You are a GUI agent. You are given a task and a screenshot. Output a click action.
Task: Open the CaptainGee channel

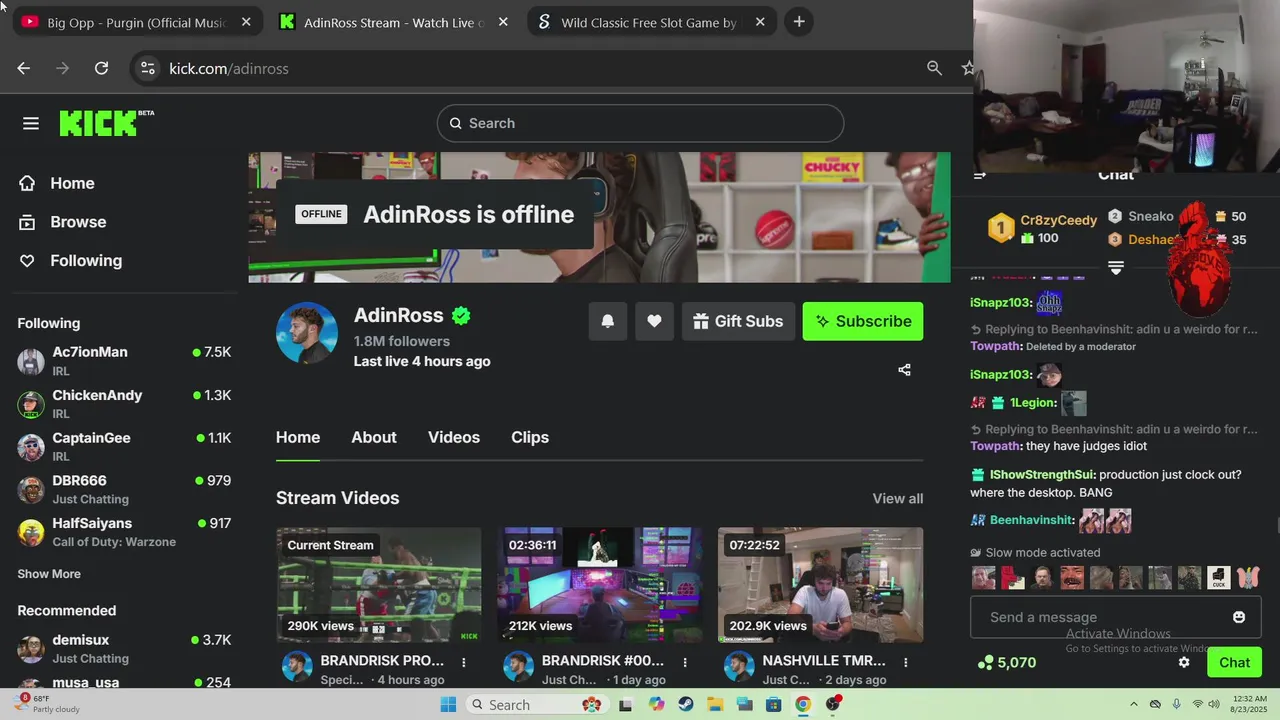click(x=124, y=447)
